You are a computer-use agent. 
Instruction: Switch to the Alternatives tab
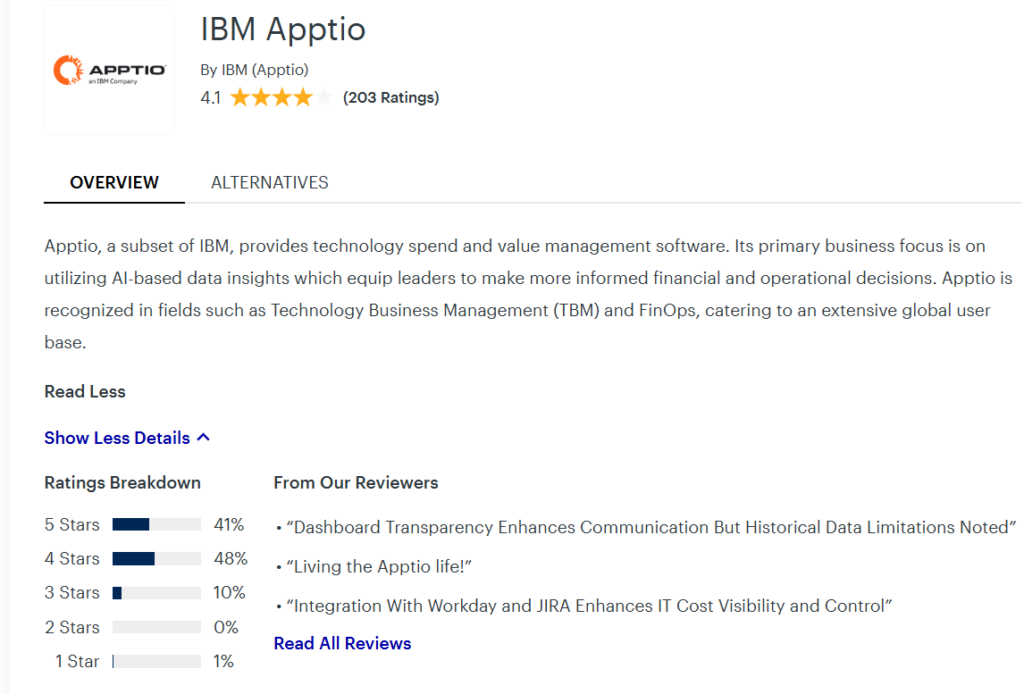point(269,183)
